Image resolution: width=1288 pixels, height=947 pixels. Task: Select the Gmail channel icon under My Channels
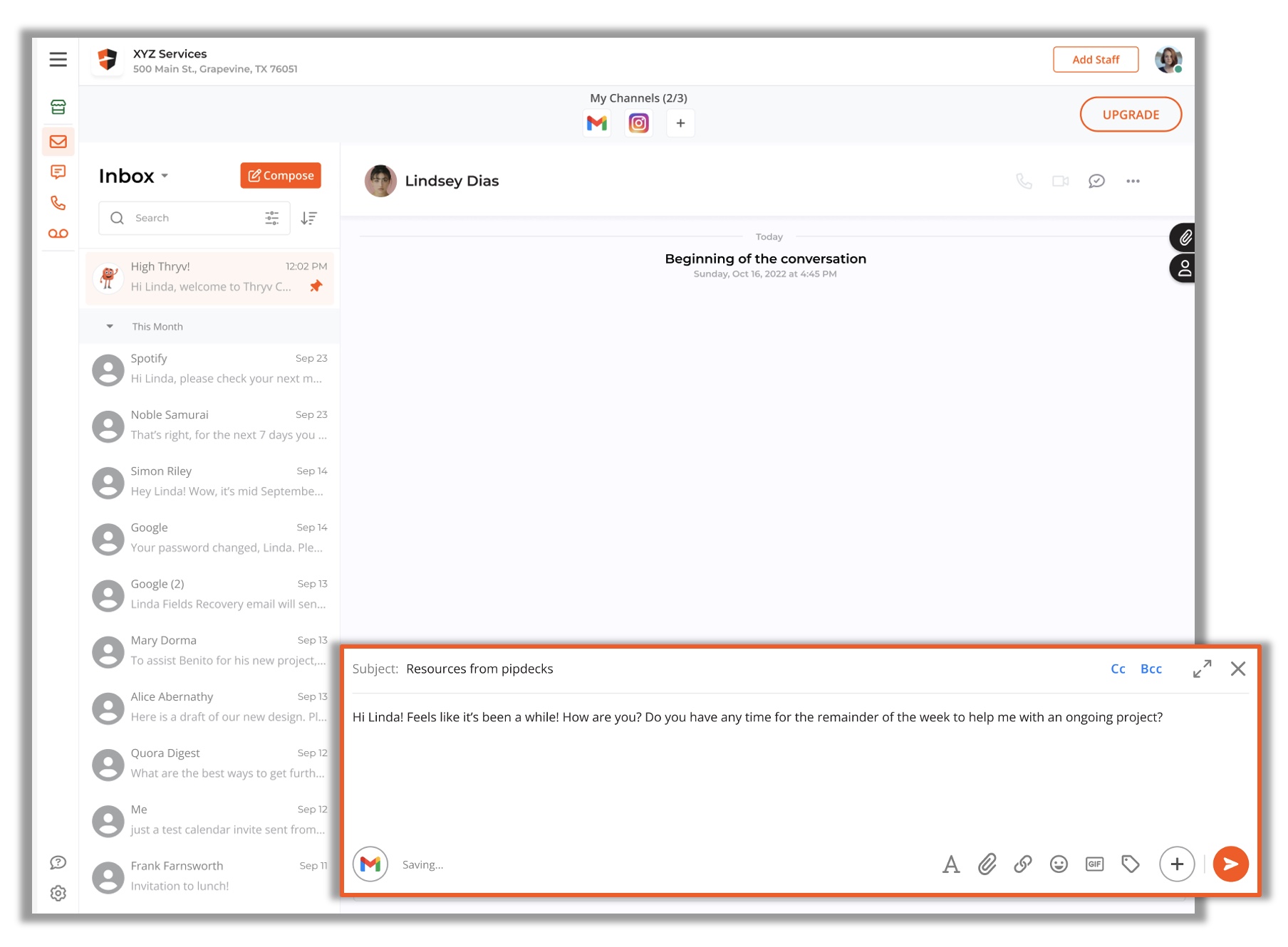[x=597, y=123]
